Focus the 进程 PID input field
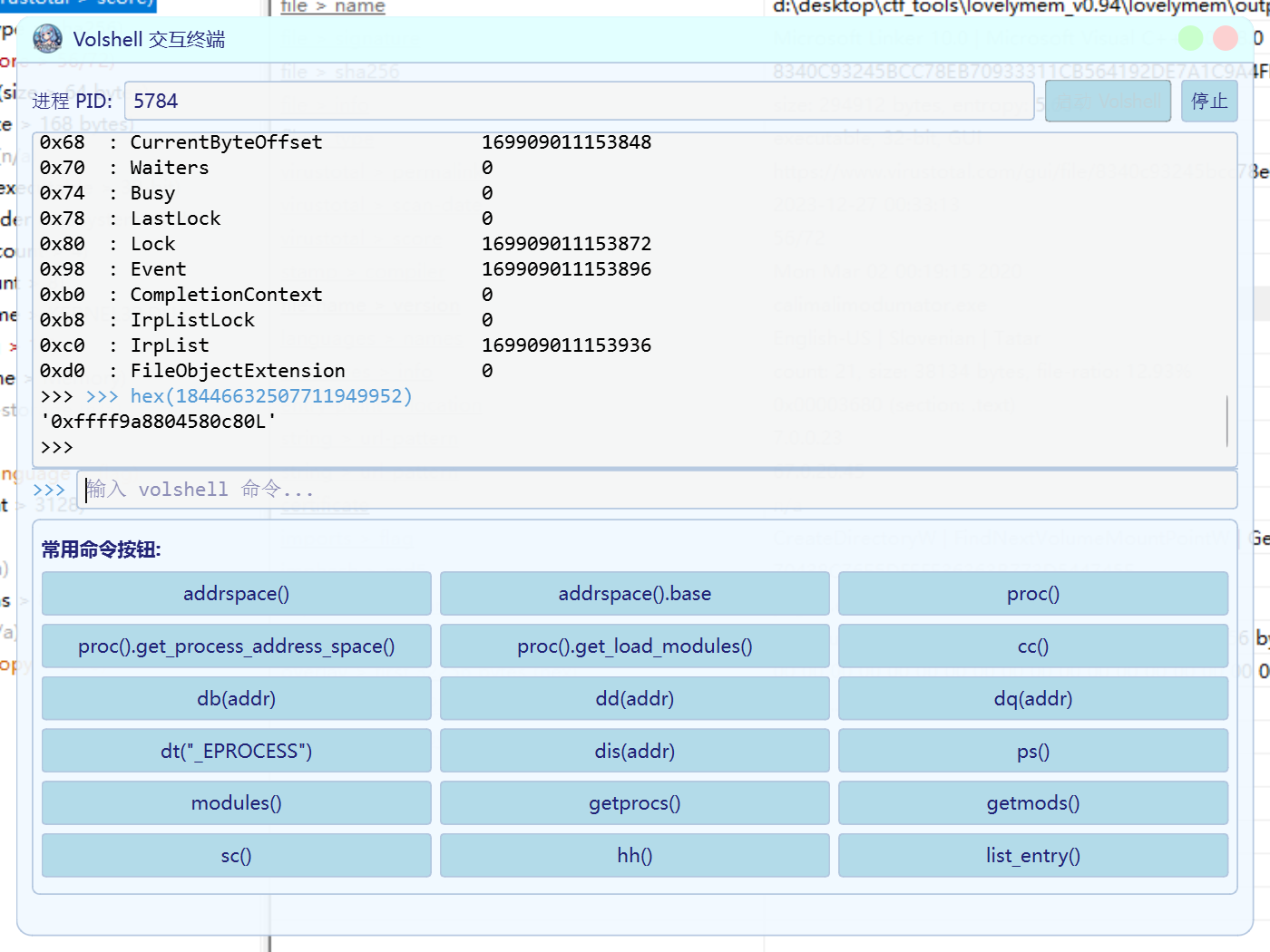 pos(579,101)
